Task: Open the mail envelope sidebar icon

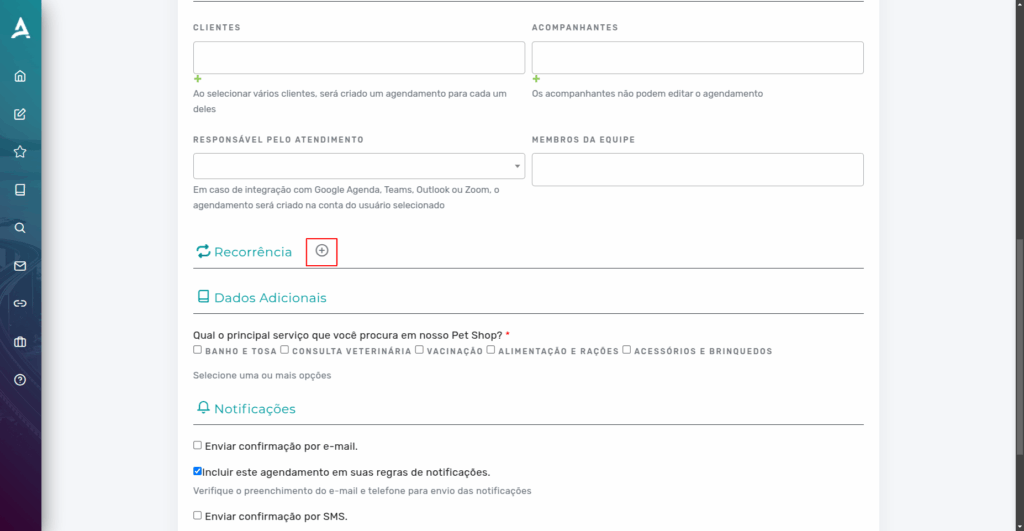Action: pos(20,266)
